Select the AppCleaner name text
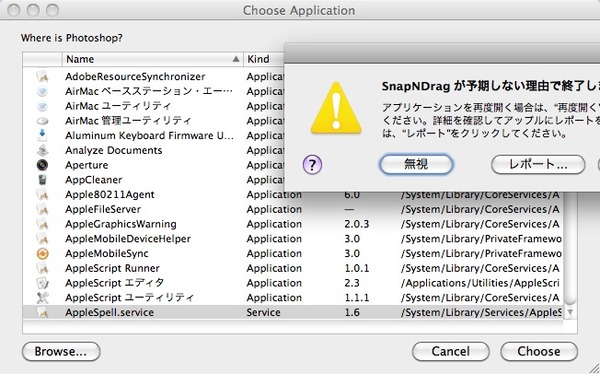 pyautogui.click(x=93, y=180)
